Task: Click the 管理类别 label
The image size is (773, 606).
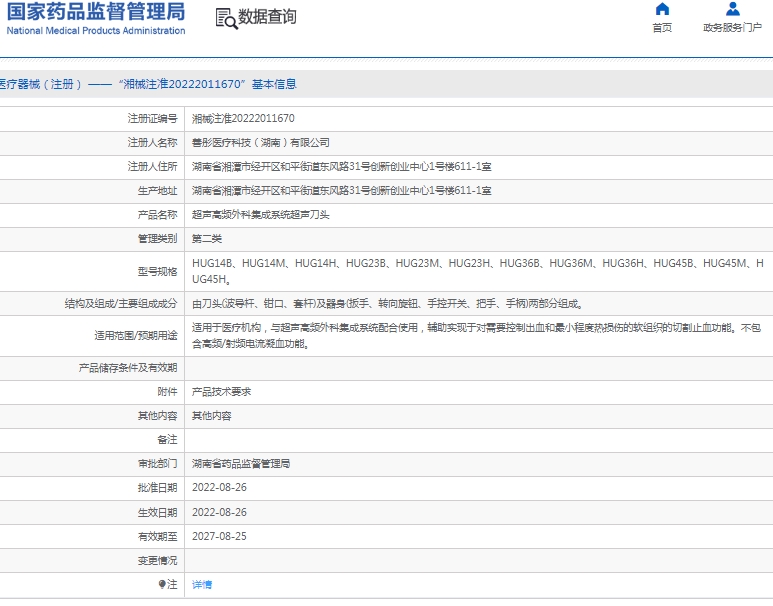Action: coord(157,239)
